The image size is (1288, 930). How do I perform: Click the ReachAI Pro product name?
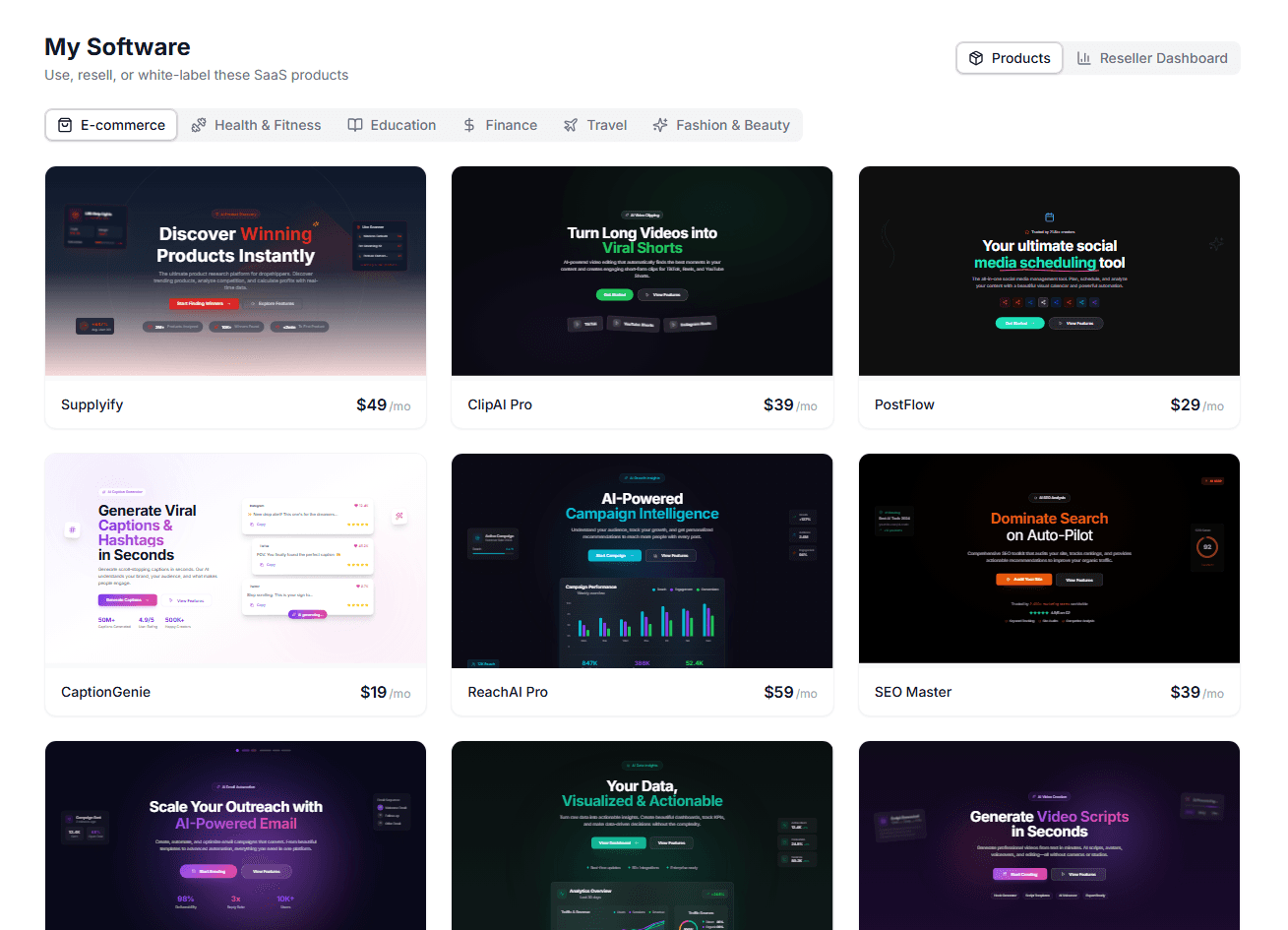508,692
